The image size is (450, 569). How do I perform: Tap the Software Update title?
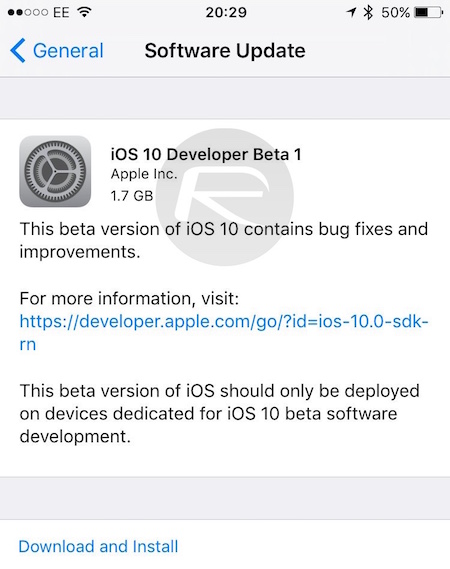tap(225, 50)
